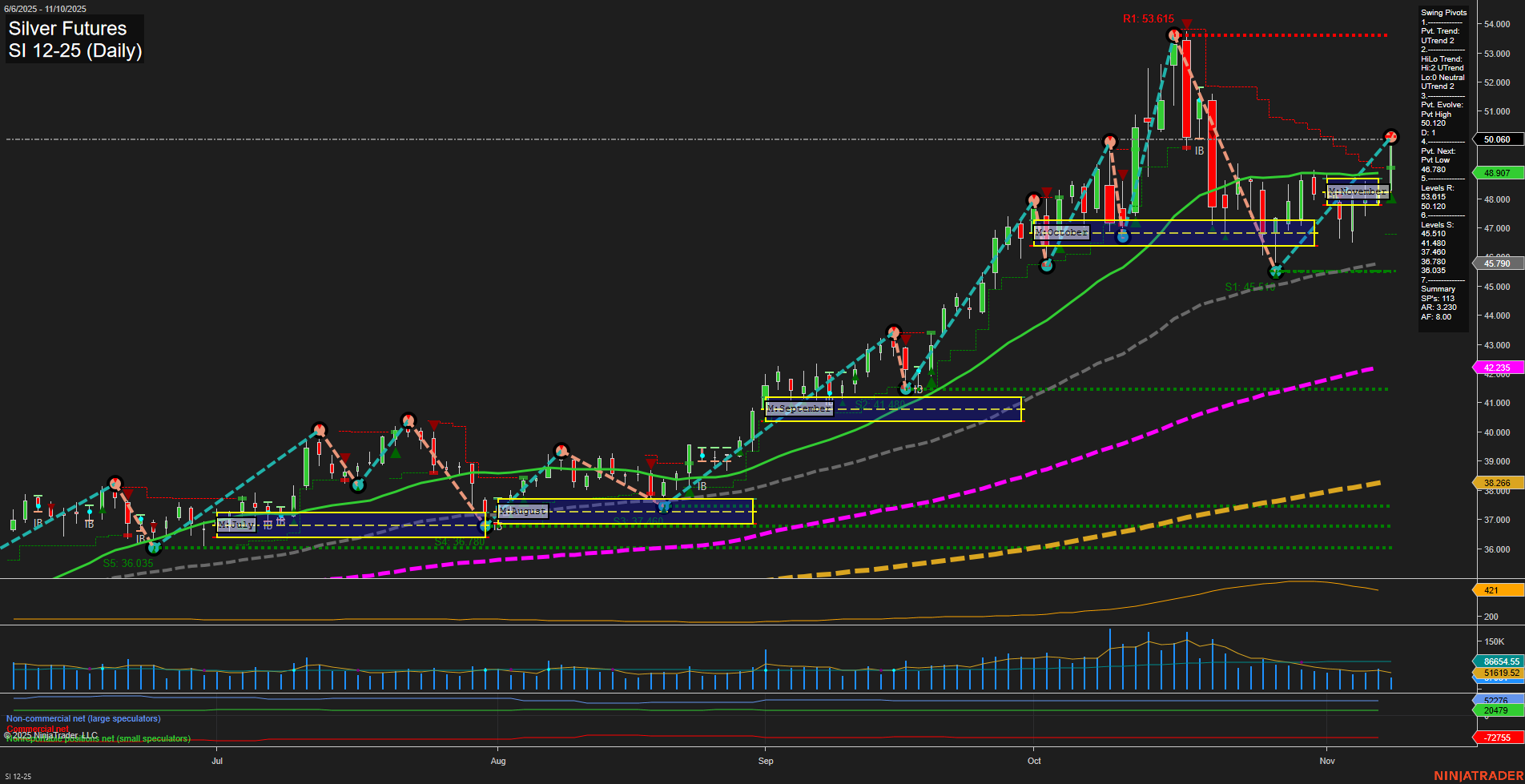Viewport: 1525px width, 784px height.
Task: Click the teal pivot dot inside the M:October box
Action: pos(1124,236)
